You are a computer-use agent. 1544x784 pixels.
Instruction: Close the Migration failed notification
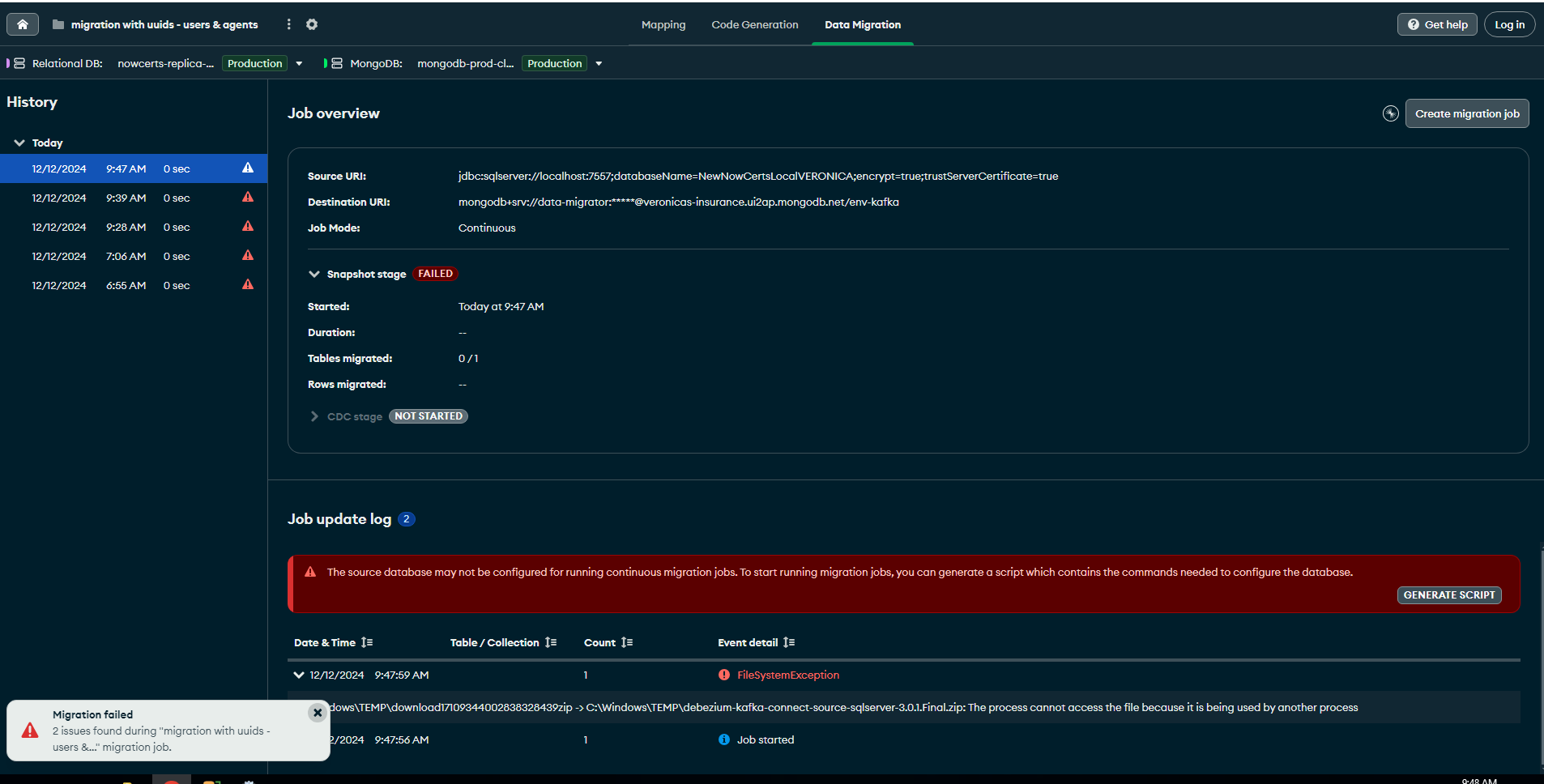pyautogui.click(x=318, y=713)
